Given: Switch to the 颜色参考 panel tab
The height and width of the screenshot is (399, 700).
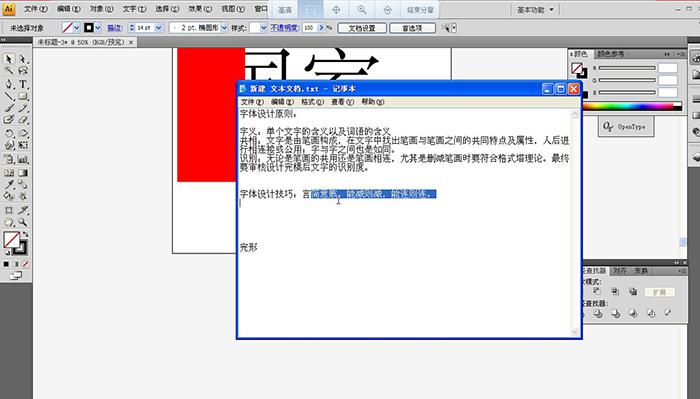Looking at the screenshot, I should [610, 54].
